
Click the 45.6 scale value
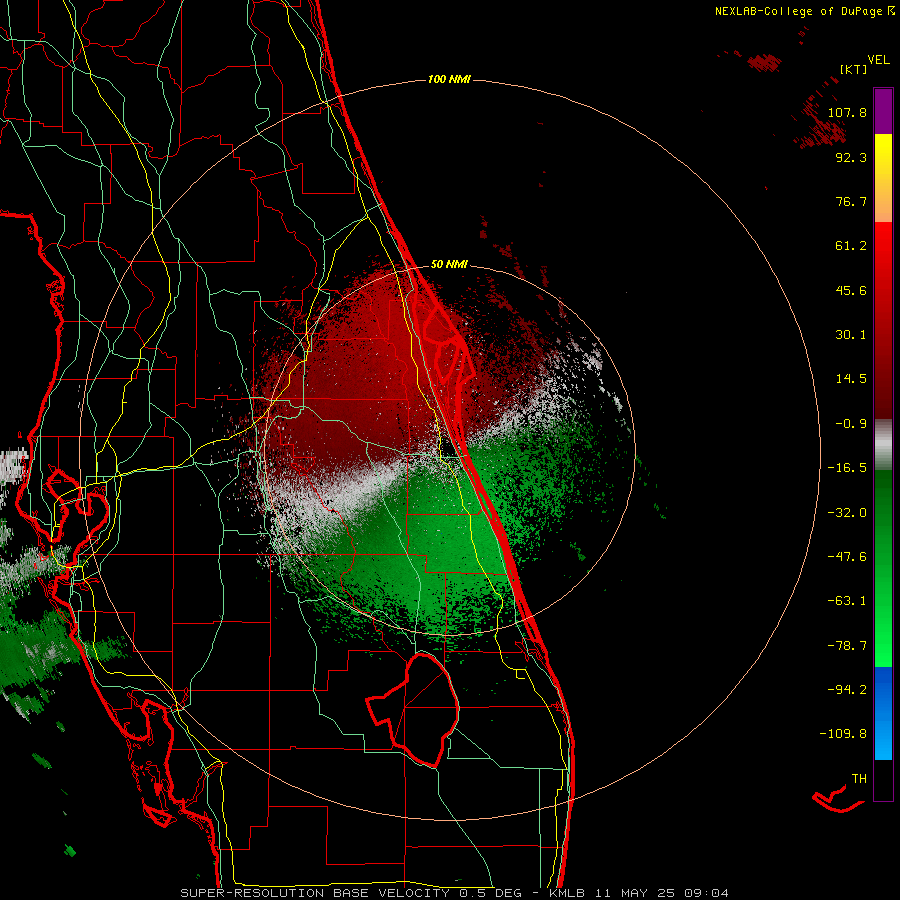point(851,290)
